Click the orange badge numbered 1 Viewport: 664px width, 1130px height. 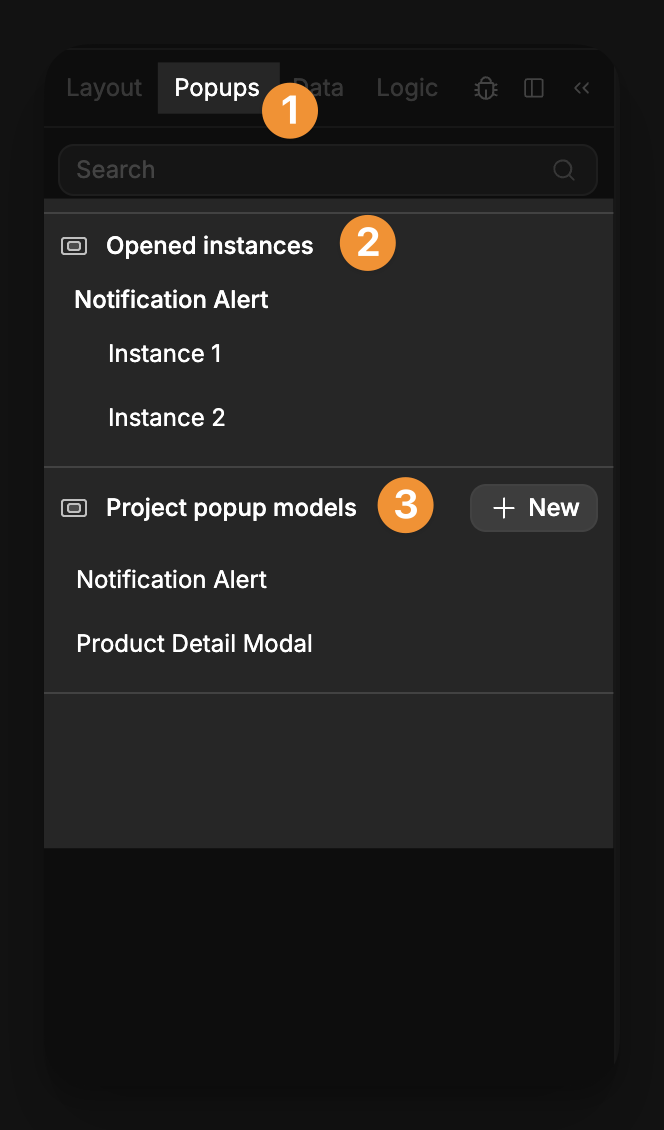[289, 111]
